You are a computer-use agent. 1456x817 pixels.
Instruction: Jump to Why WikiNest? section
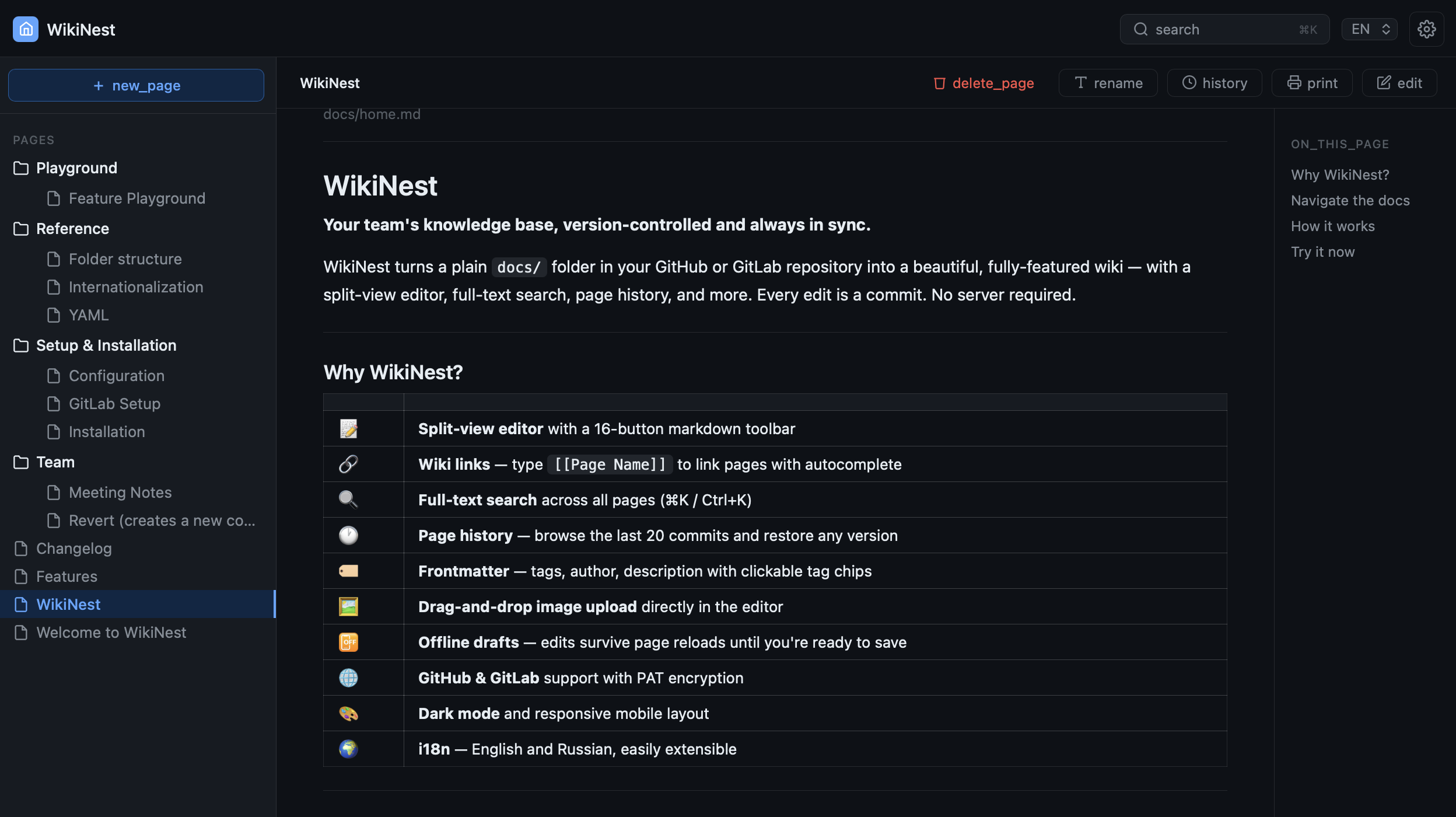[1340, 175]
